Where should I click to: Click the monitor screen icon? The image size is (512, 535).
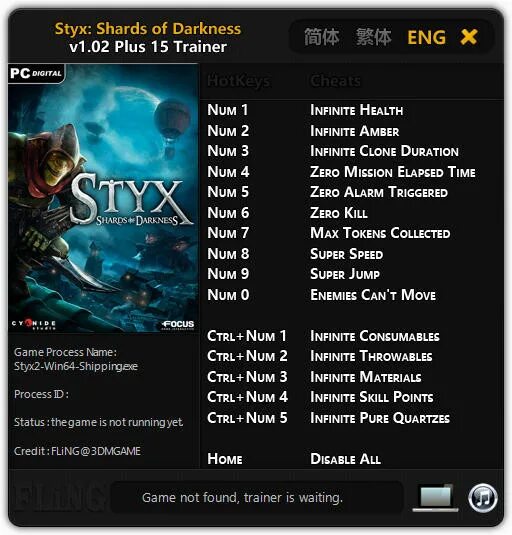click(436, 497)
